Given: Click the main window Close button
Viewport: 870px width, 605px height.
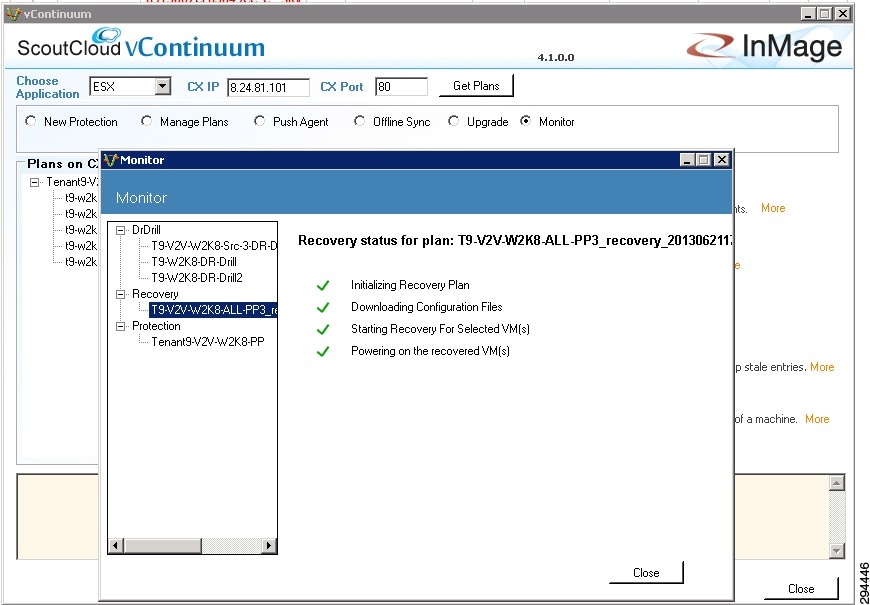Looking at the screenshot, I should pos(801,588).
